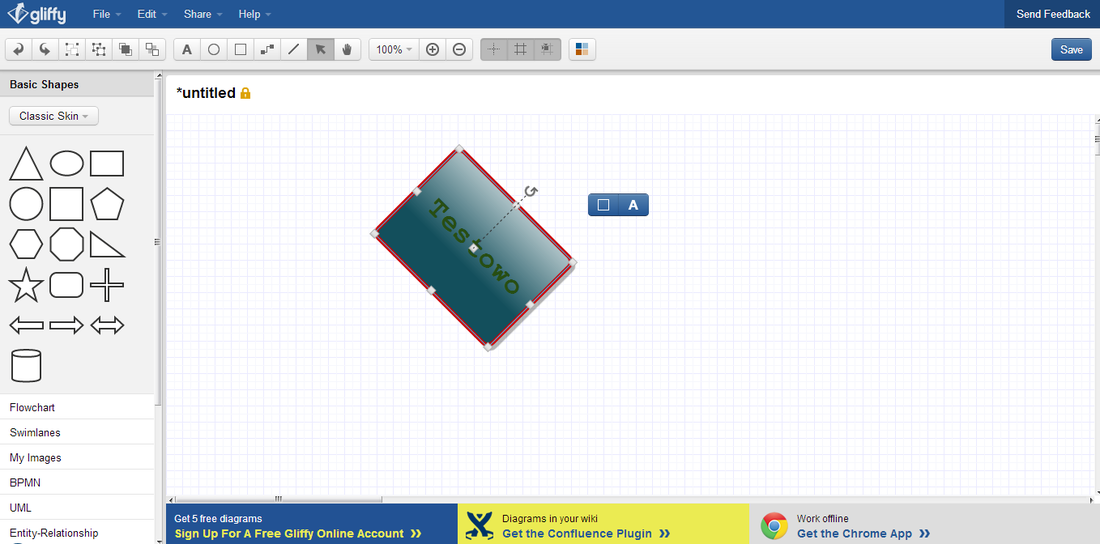Click the Gliffy logo
The image size is (1100, 544).
coord(36,13)
